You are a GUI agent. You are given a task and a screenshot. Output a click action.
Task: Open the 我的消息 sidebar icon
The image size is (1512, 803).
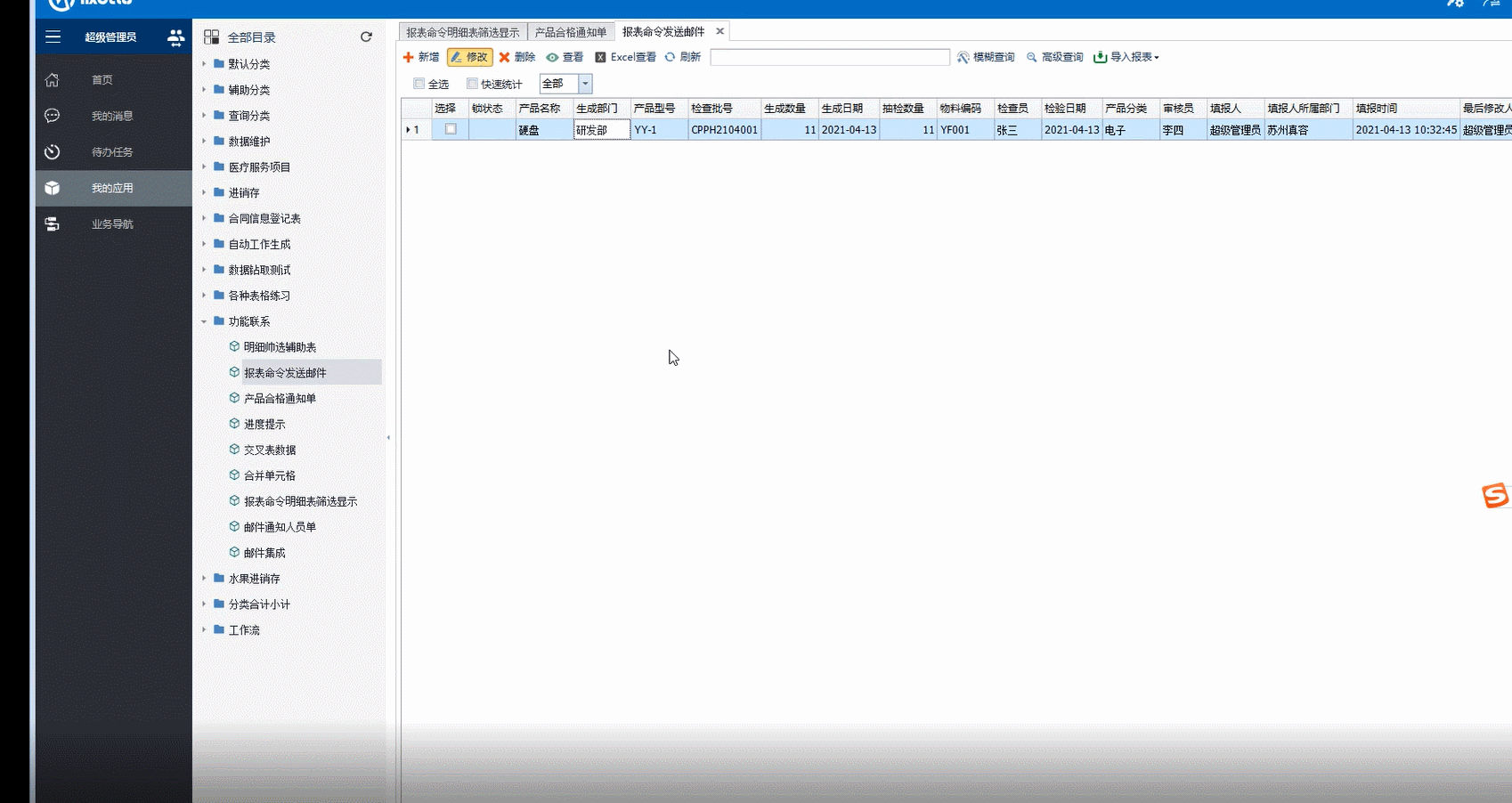tap(53, 116)
